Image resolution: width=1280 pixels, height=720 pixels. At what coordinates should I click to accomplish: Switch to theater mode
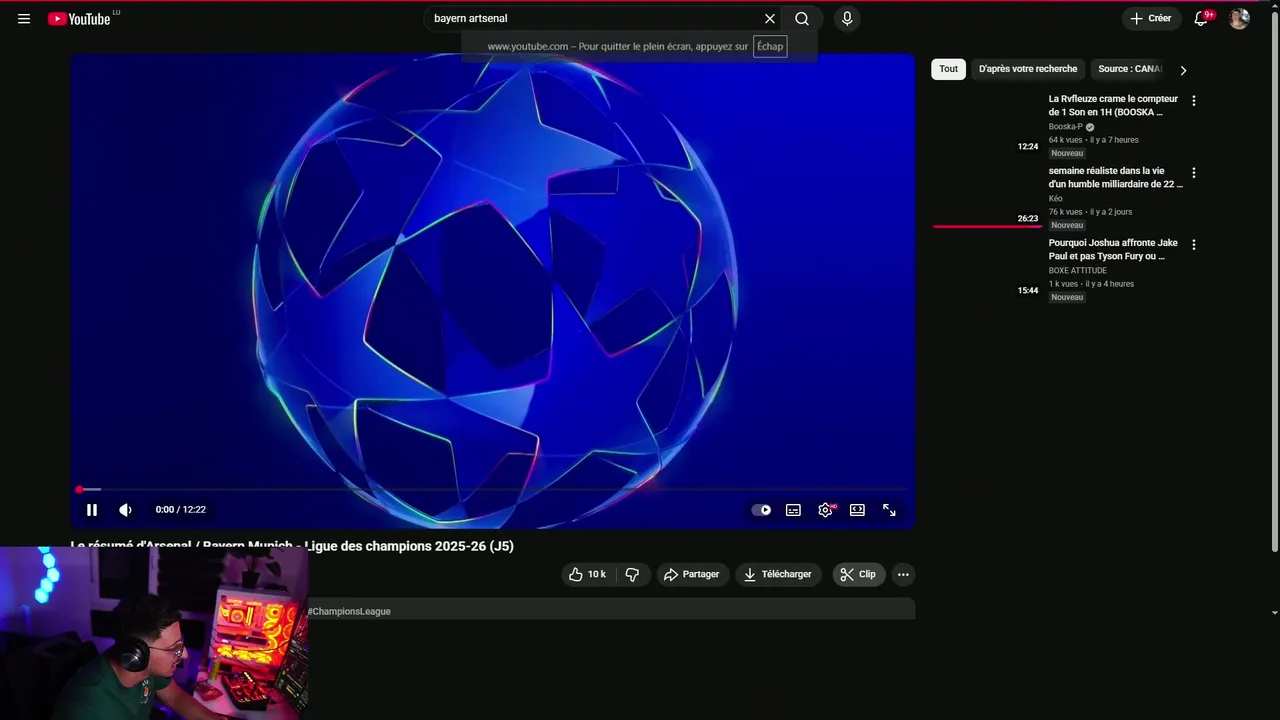(x=857, y=510)
